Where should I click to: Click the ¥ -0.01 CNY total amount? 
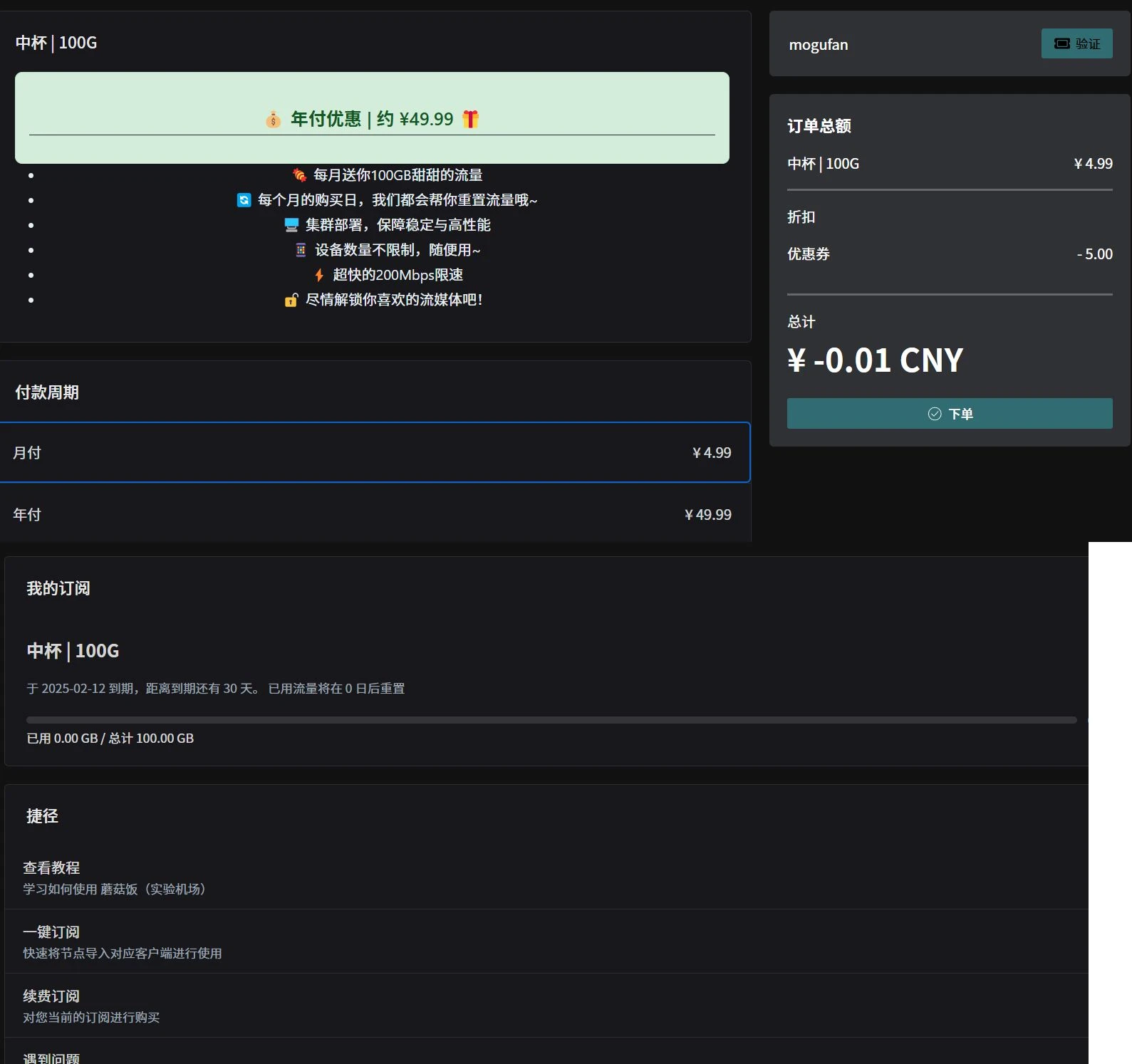875,360
